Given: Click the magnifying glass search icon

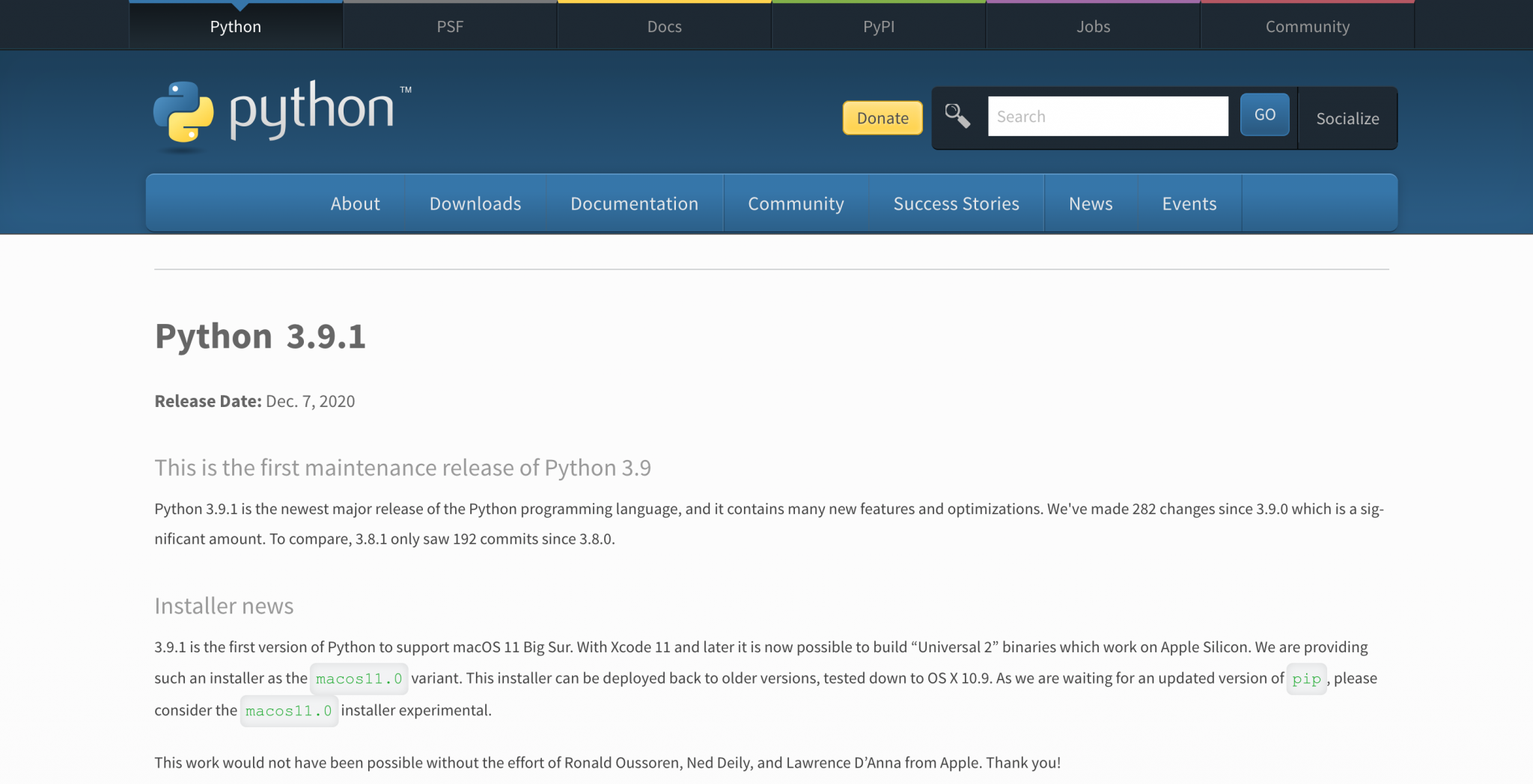Looking at the screenshot, I should [958, 116].
